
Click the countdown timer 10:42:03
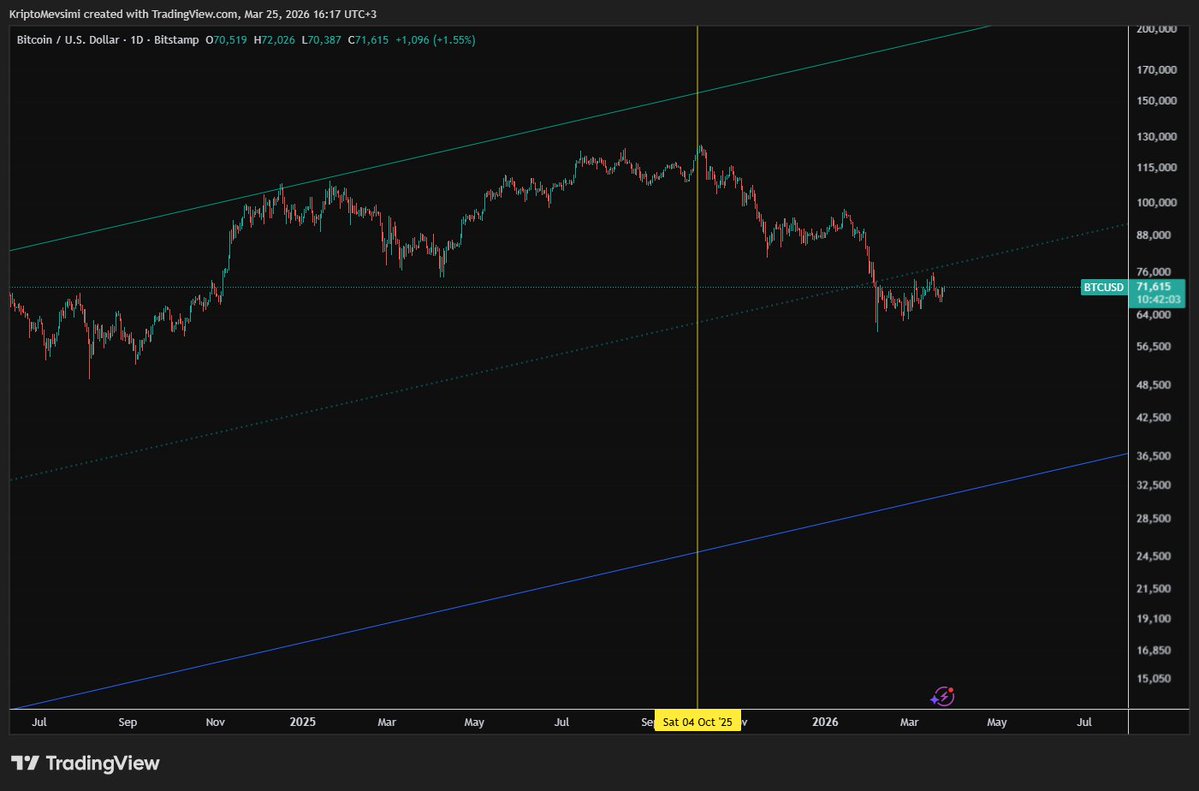[1158, 300]
